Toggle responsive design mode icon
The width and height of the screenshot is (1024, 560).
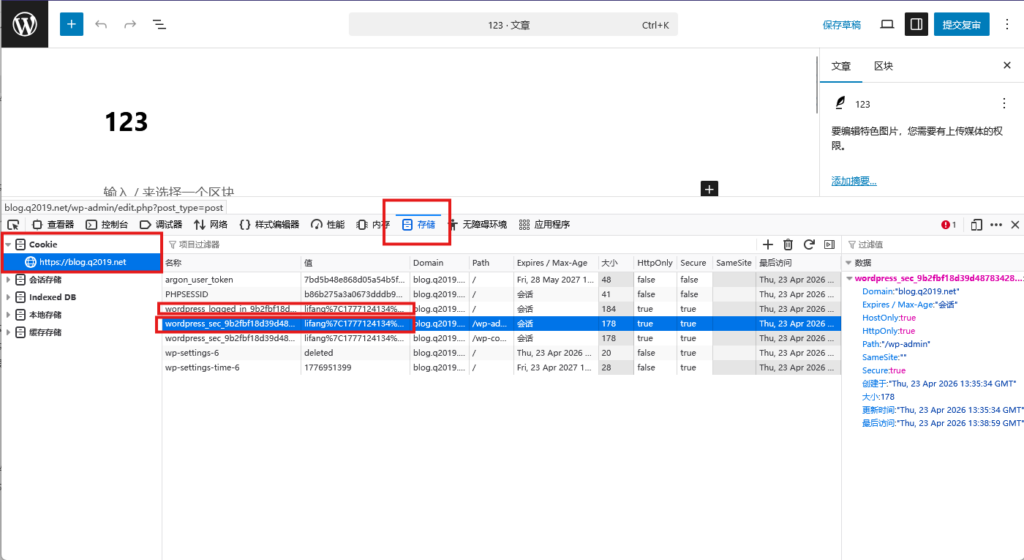click(x=976, y=225)
